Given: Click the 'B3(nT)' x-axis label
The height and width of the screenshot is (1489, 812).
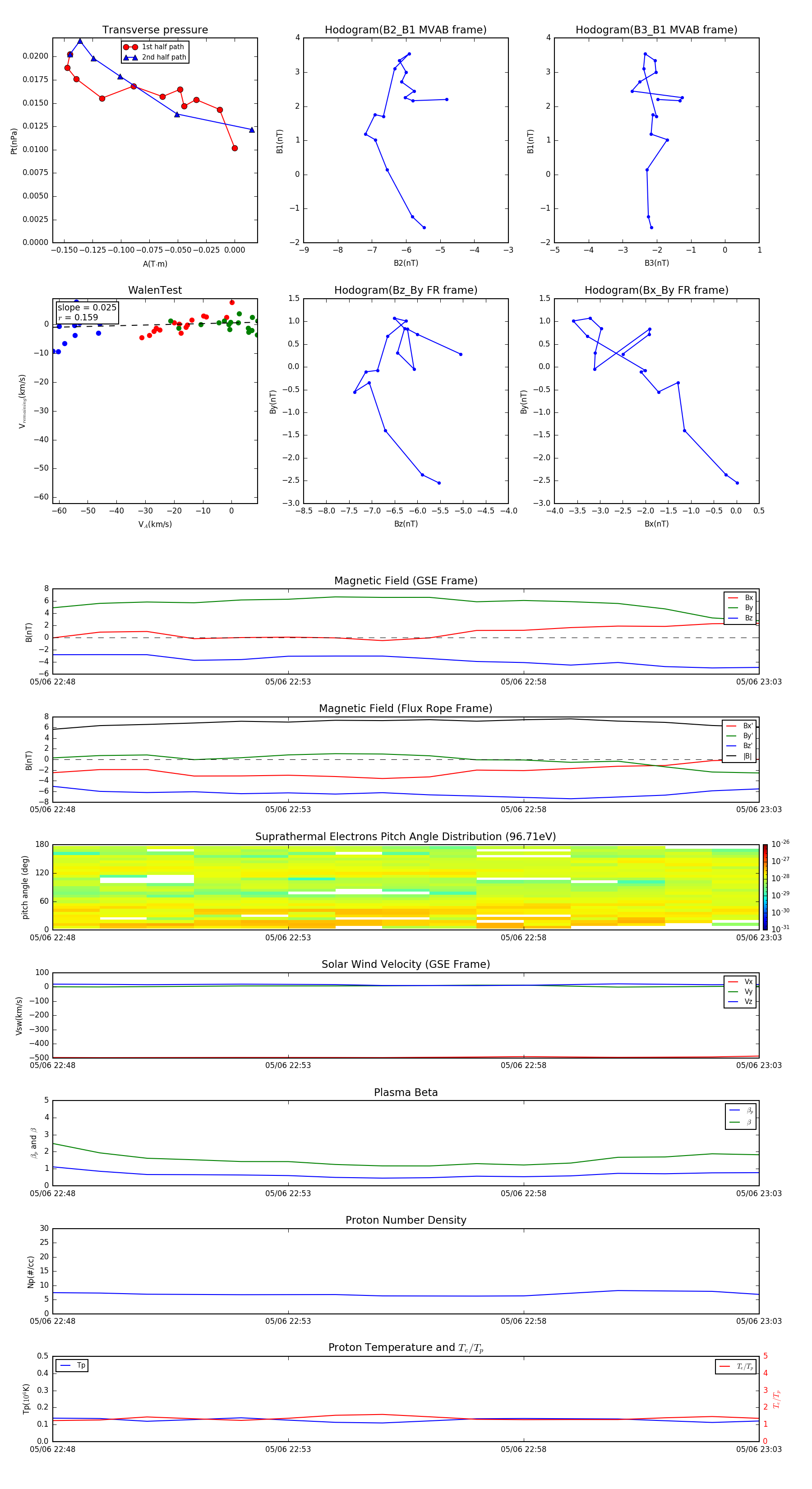Looking at the screenshot, I should [656, 263].
